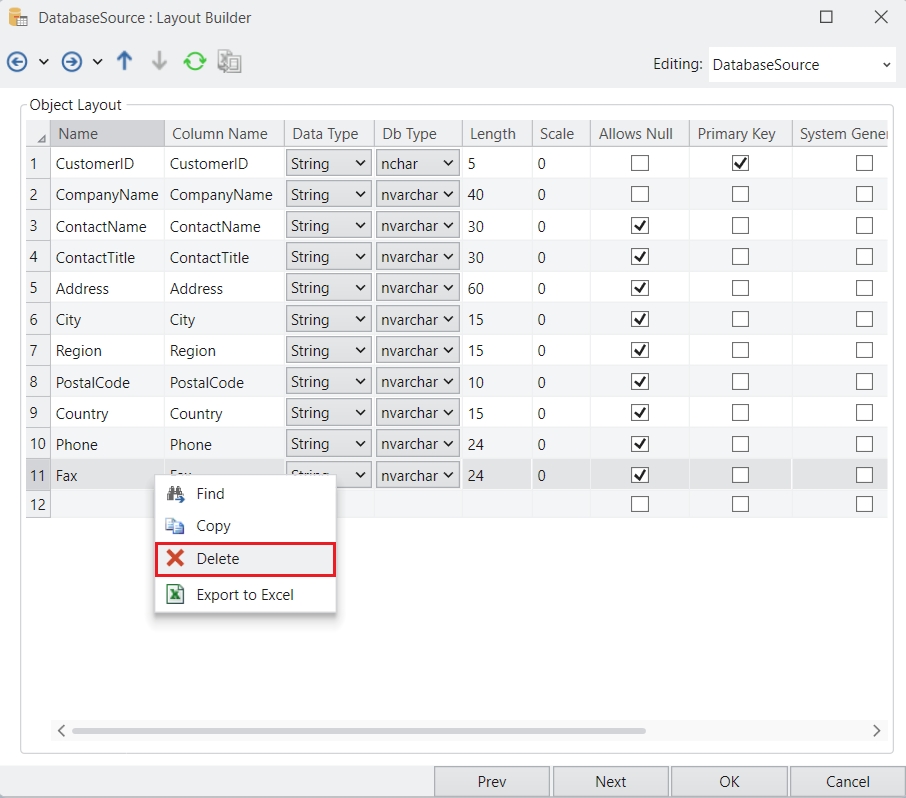The image size is (906, 798).
Task: Enable Allows Null for CompanyName row
Action: click(x=640, y=194)
